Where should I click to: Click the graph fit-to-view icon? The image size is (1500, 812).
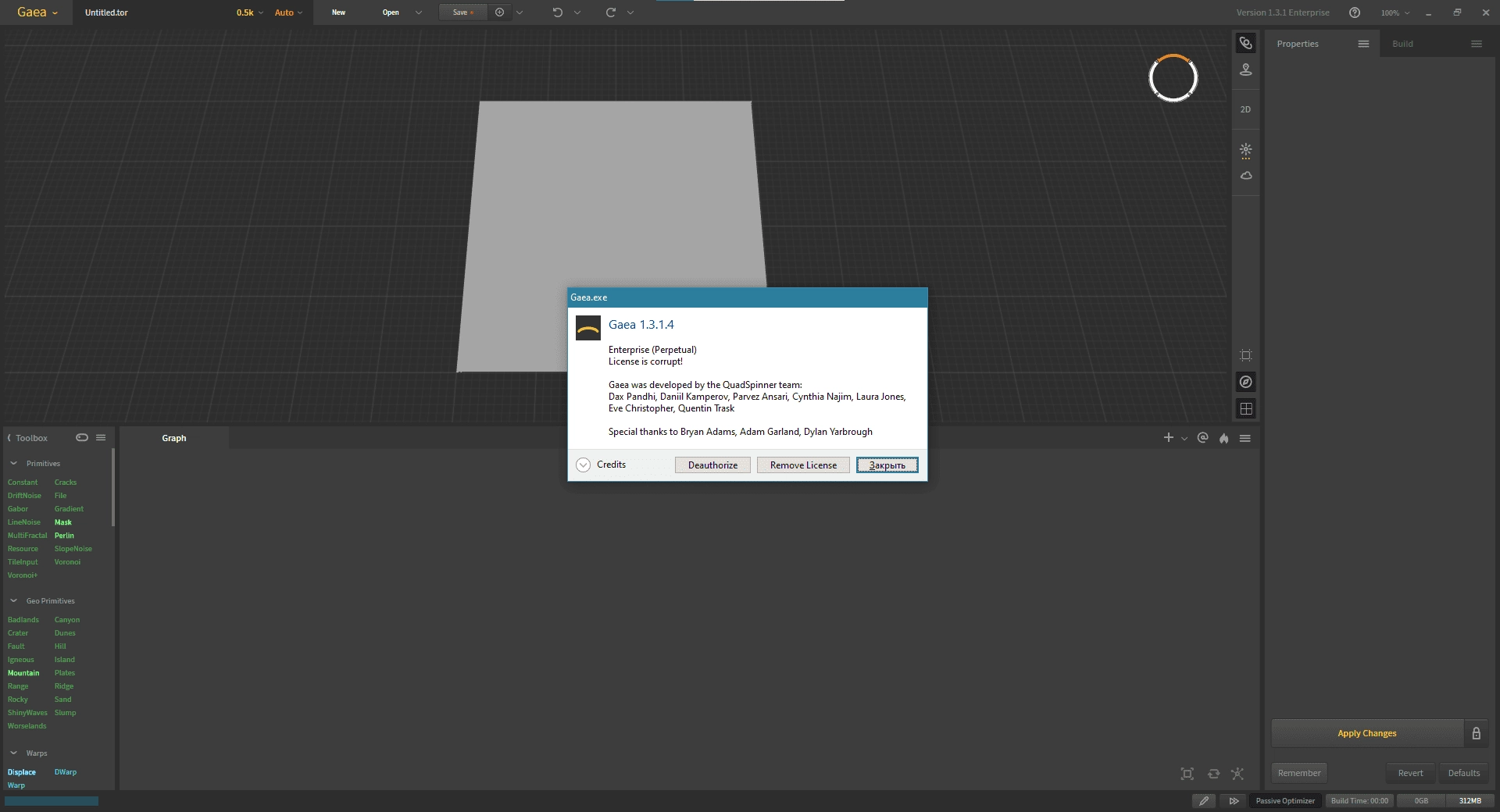1187,774
